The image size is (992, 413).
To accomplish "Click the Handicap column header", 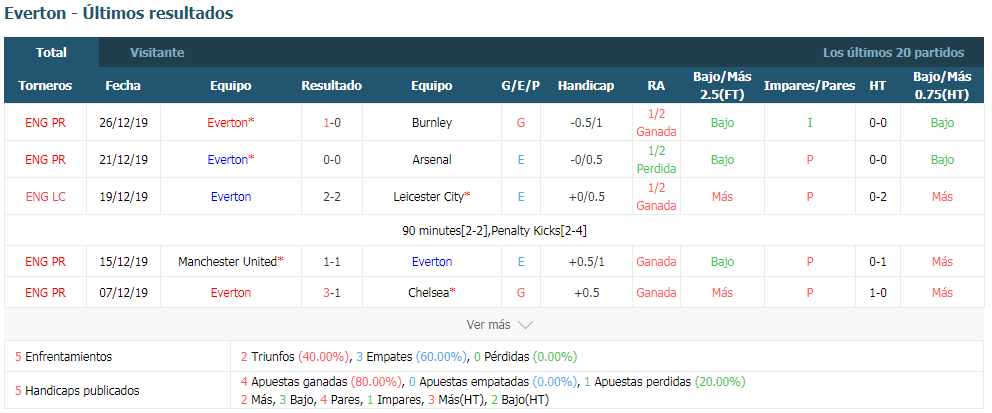I will [x=586, y=85].
